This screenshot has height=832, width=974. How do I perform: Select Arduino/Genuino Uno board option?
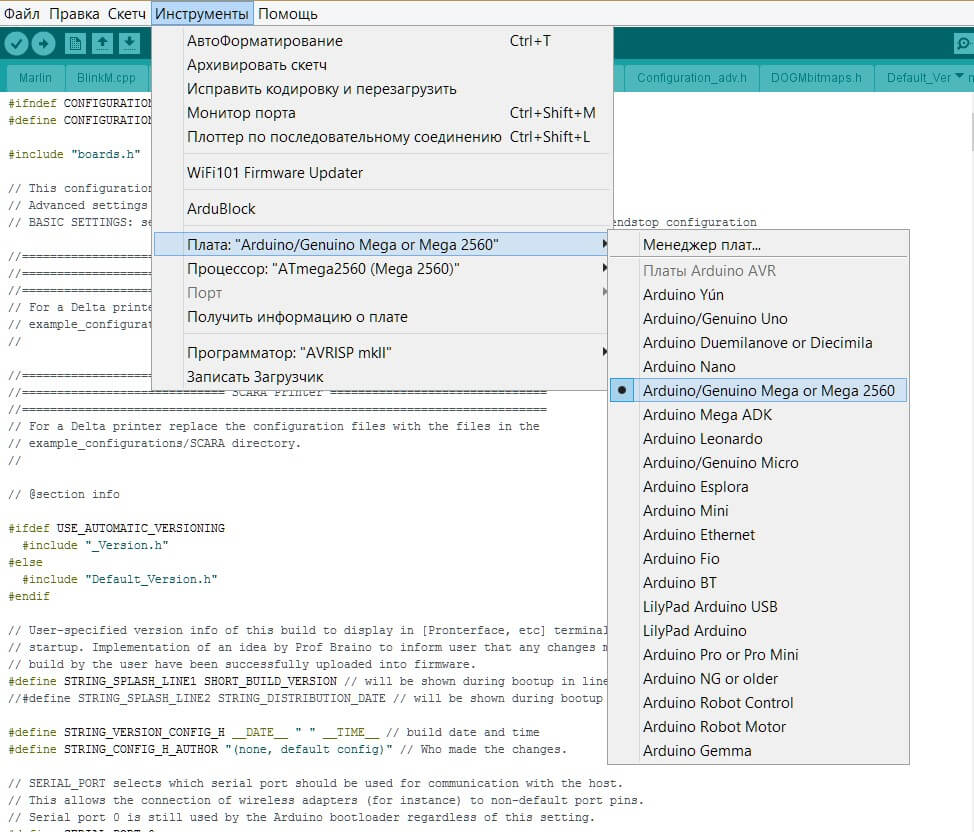click(x=715, y=319)
